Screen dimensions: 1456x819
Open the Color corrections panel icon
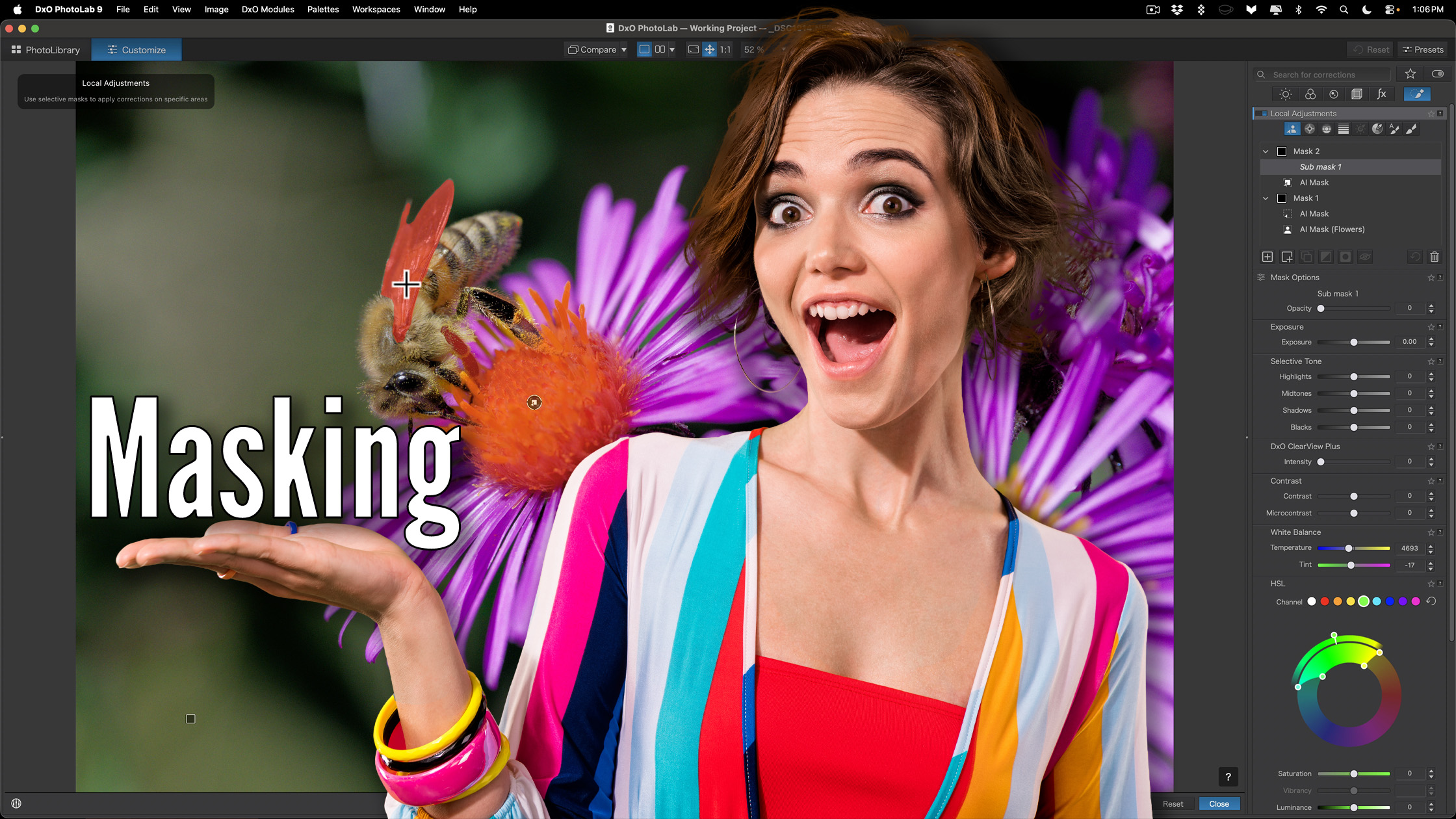point(1310,94)
